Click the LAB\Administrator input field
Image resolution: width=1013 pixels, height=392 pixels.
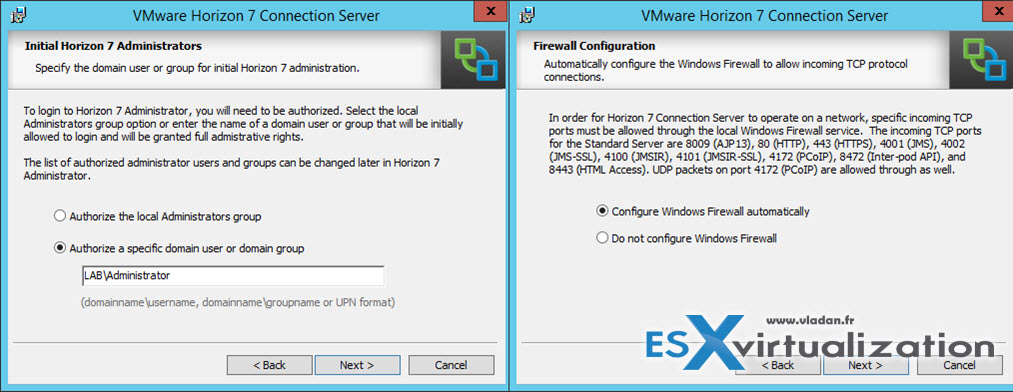coord(233,276)
